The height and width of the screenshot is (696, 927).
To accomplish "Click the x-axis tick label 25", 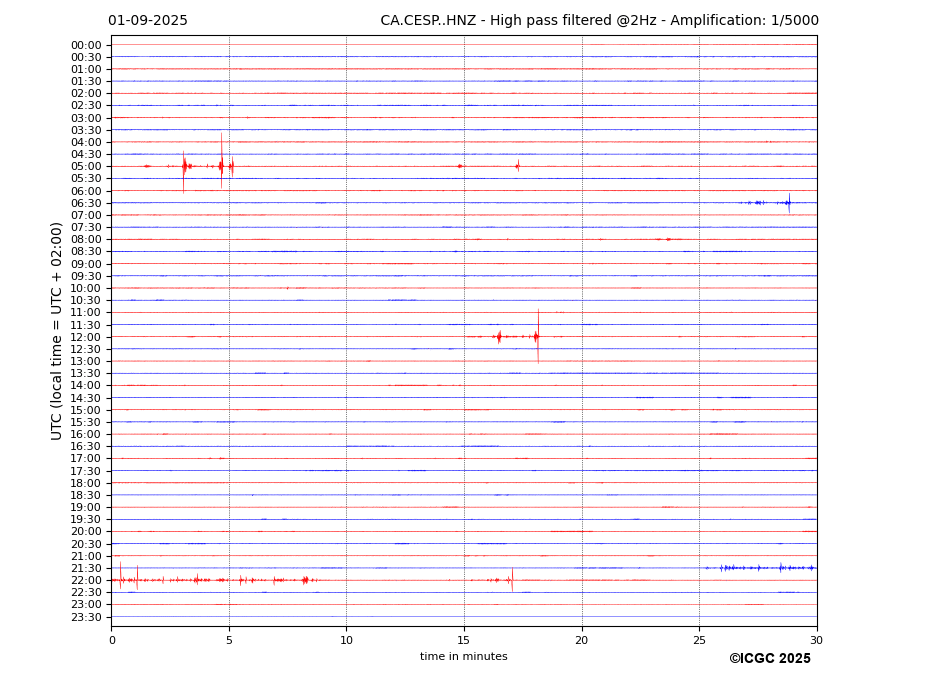I will [x=699, y=640].
